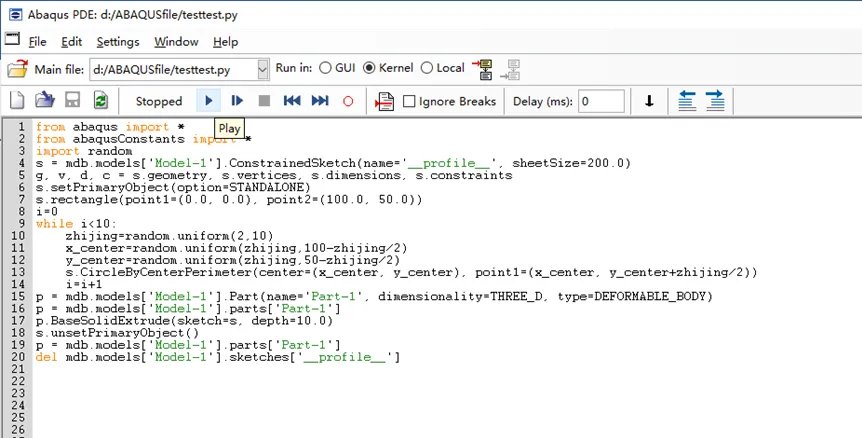This screenshot has width=862, height=438.
Task: Click the open file folder icon
Action: tap(45, 100)
